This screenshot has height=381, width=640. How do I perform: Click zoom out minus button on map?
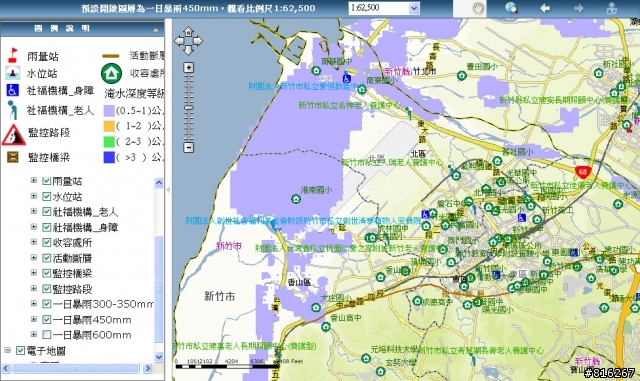tap(189, 147)
